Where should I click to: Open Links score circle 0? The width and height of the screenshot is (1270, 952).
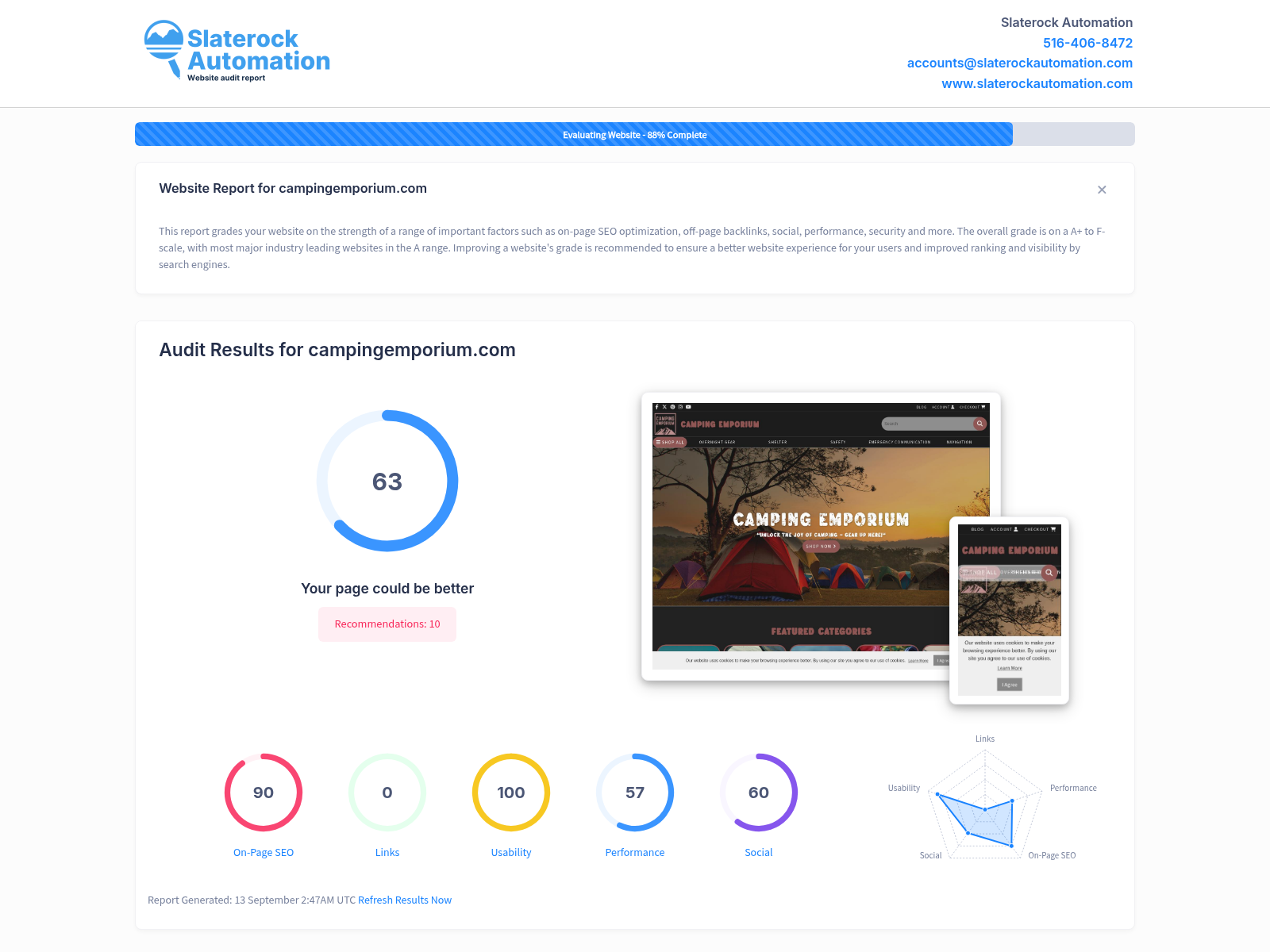387,793
